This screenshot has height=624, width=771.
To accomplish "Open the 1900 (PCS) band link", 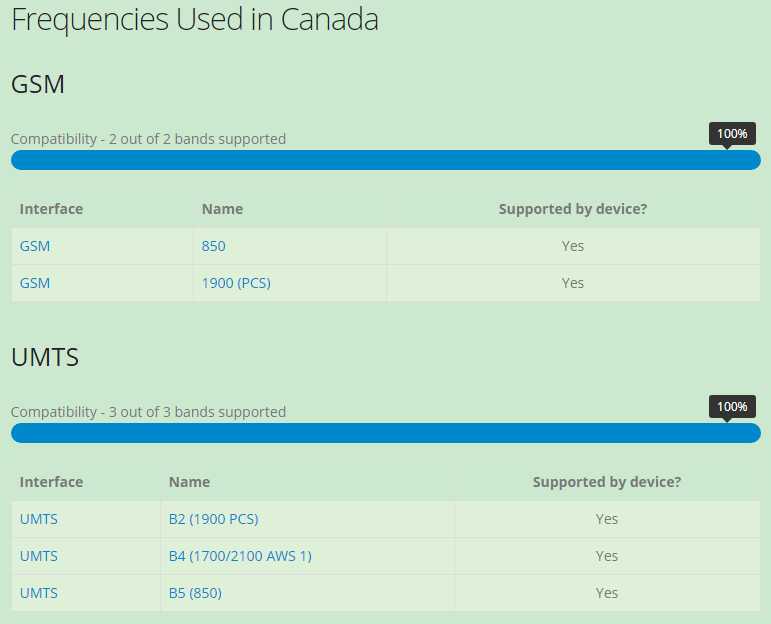I will pos(236,283).
